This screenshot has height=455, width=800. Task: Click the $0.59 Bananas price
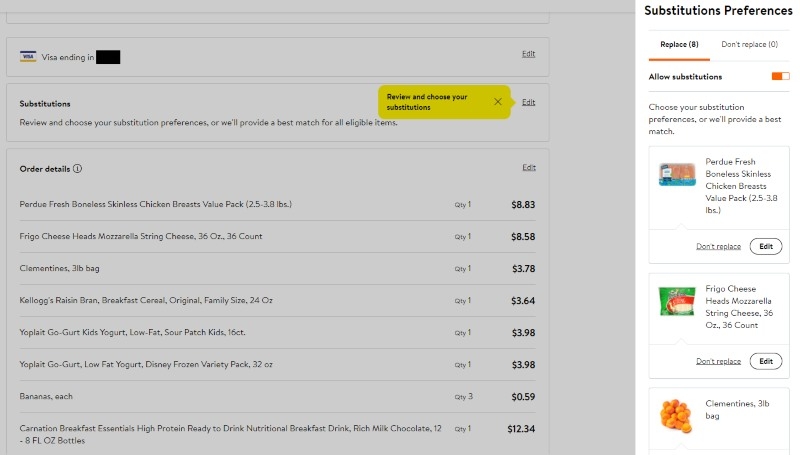pyautogui.click(x=523, y=397)
